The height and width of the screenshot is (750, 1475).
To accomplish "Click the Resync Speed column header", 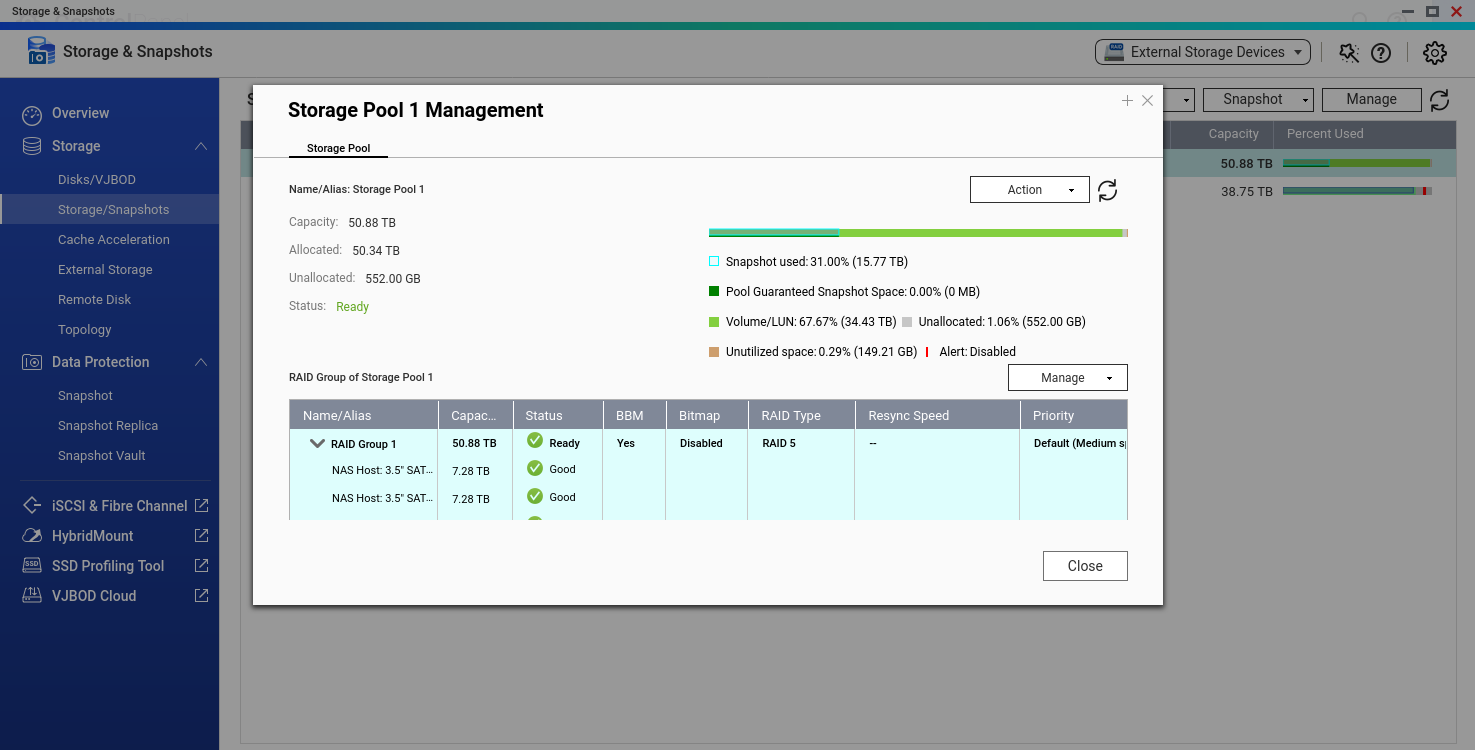I will click(x=908, y=415).
